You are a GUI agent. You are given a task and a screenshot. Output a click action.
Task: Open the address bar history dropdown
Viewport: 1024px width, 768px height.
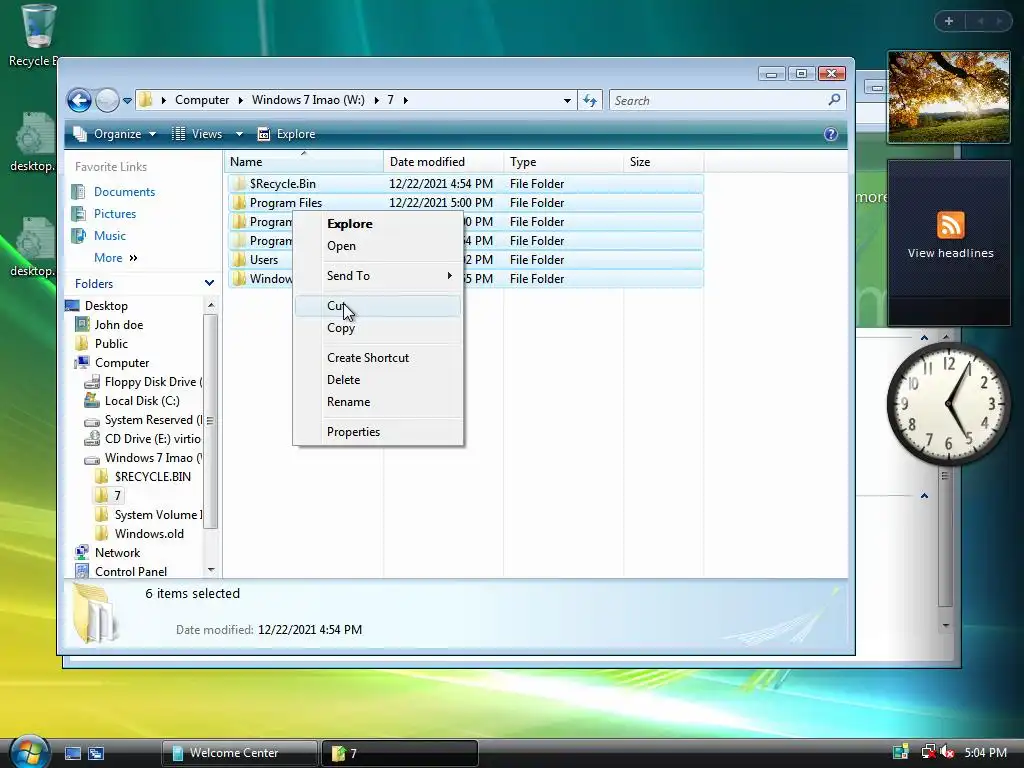coord(567,101)
